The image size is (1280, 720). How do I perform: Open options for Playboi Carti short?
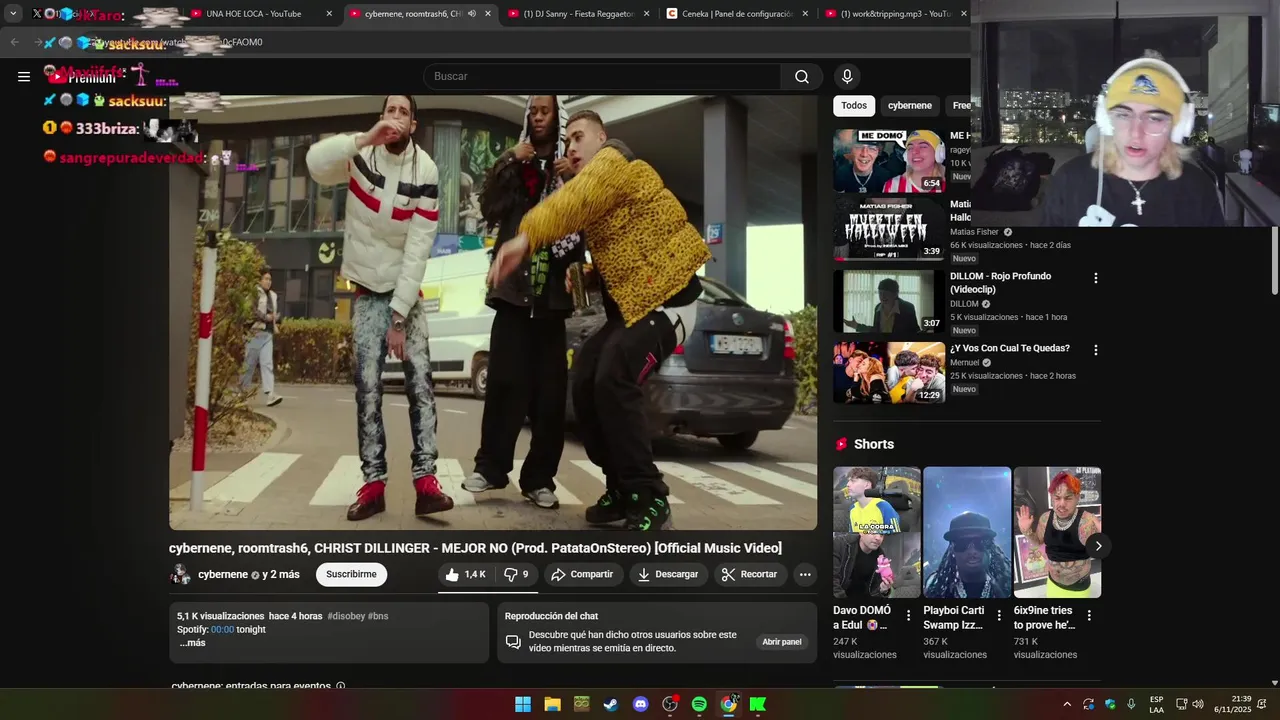coord(998,616)
